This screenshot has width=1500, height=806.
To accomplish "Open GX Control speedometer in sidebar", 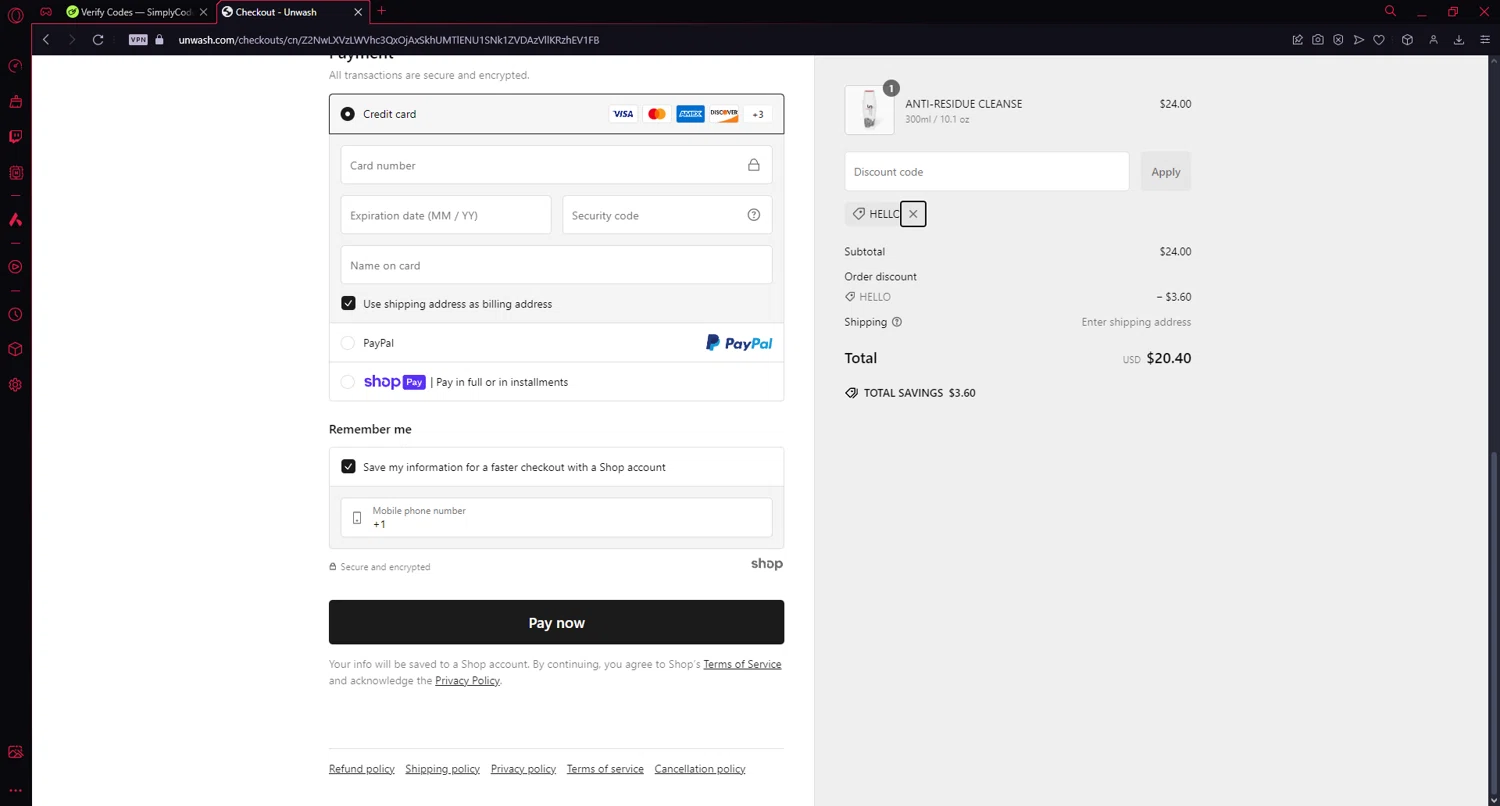I will pos(15,66).
